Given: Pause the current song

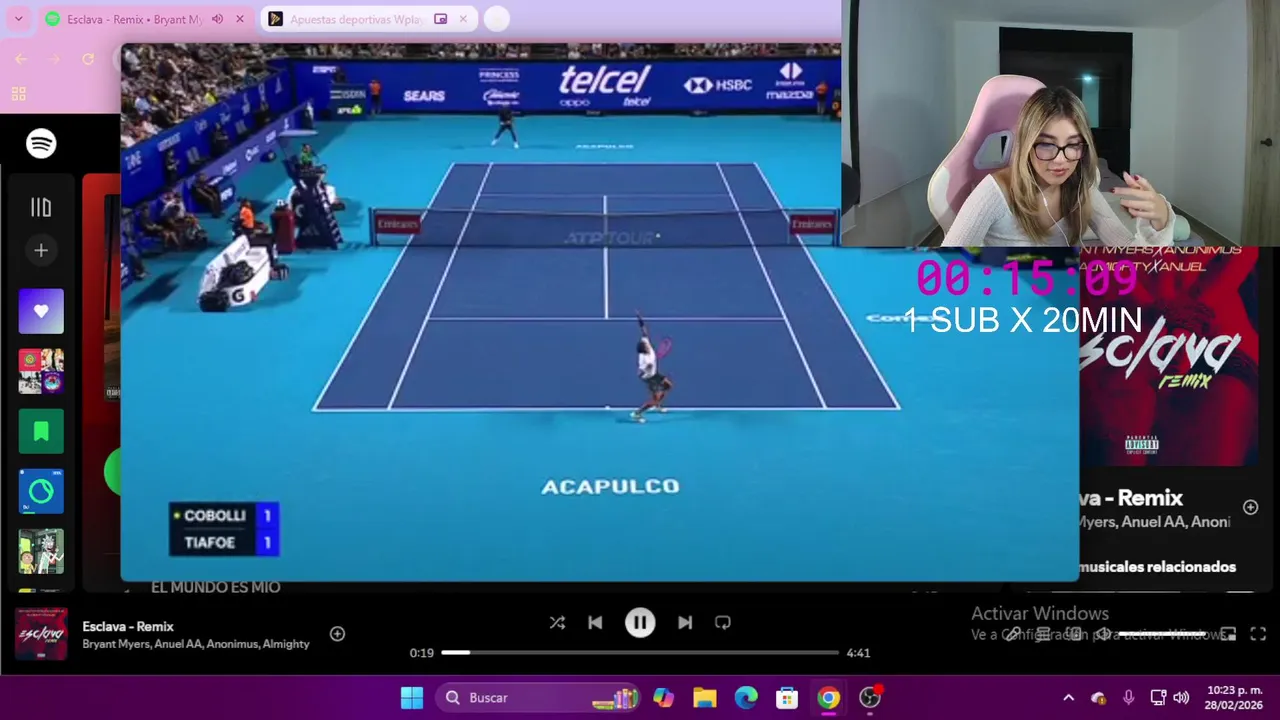Looking at the screenshot, I should click(640, 622).
